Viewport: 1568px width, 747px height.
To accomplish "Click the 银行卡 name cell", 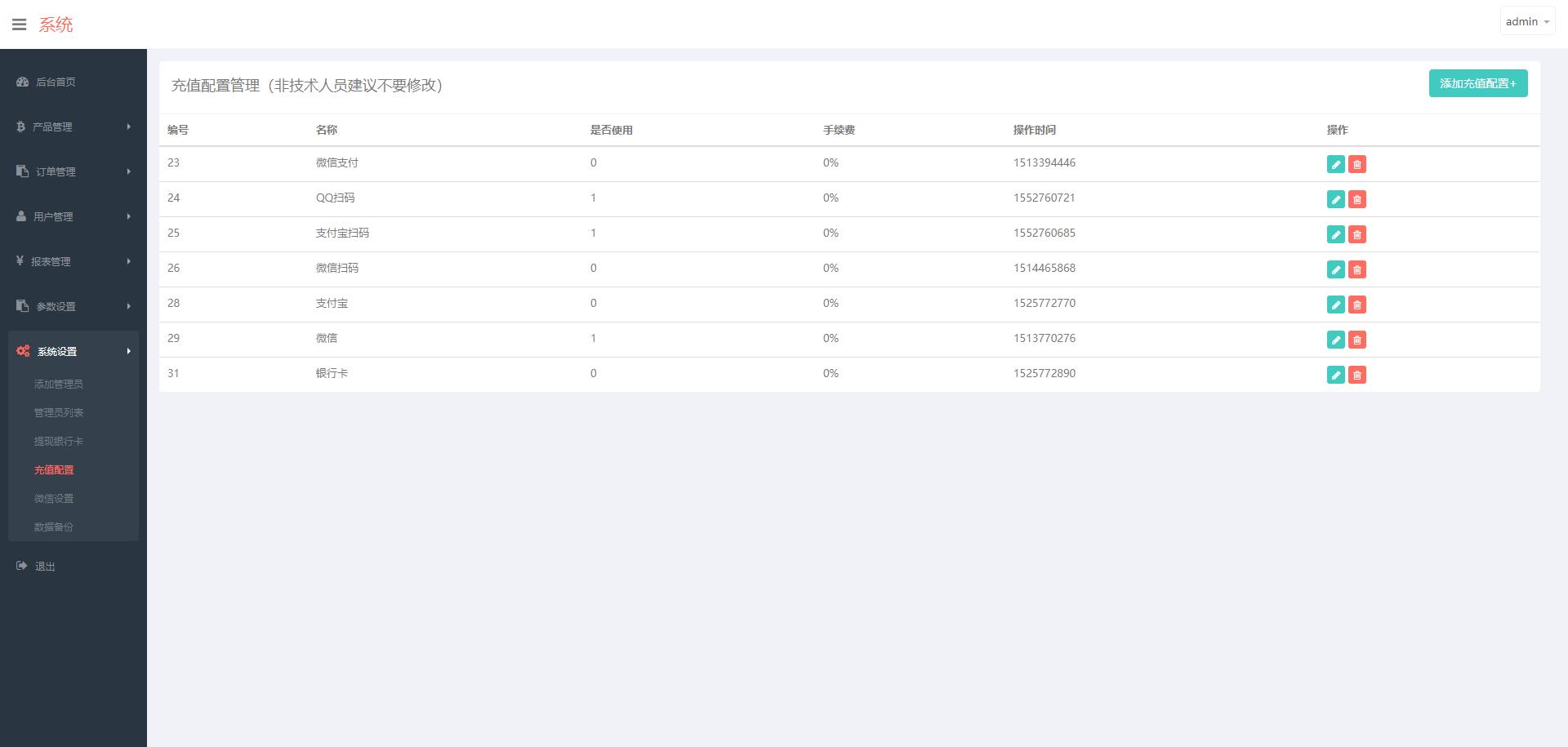I will tap(332, 373).
